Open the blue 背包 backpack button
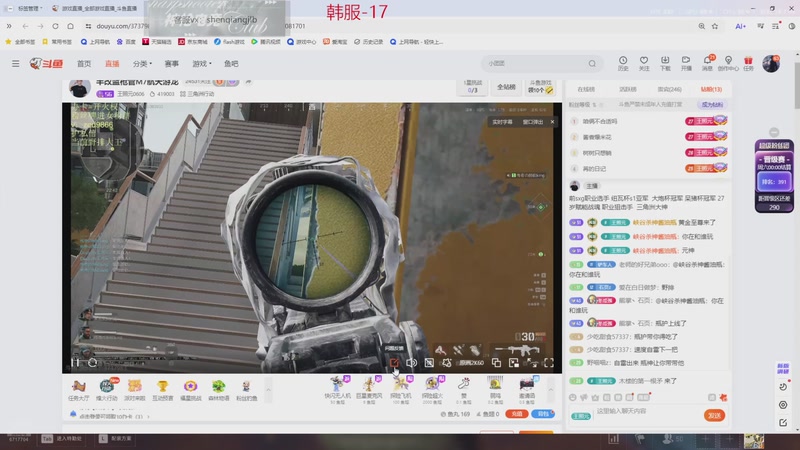 [543, 414]
